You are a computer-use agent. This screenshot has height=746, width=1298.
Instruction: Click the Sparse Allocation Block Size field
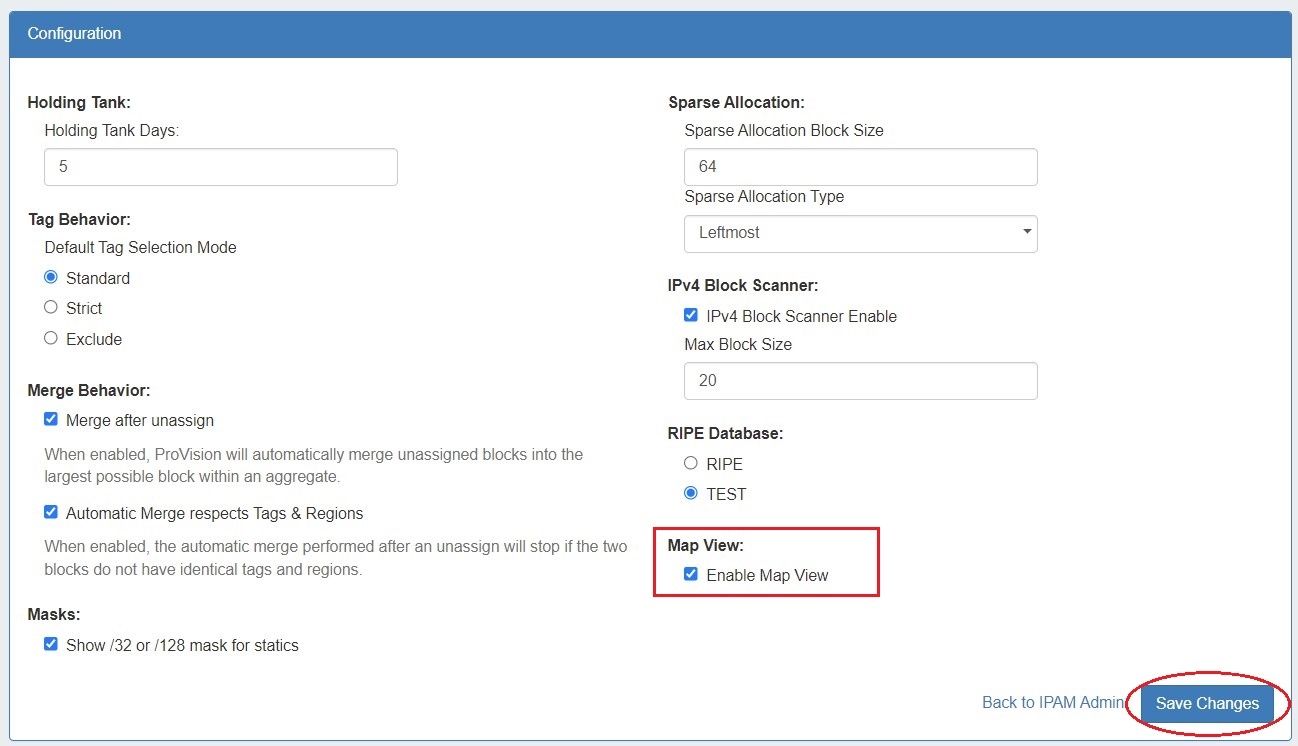point(860,167)
